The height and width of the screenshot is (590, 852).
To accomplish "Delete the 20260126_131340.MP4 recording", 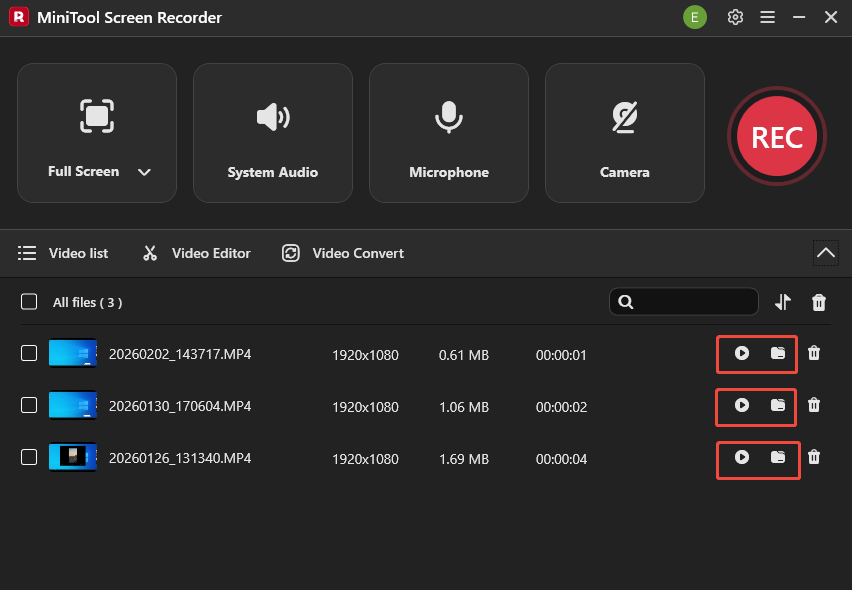I will pyautogui.click(x=814, y=459).
